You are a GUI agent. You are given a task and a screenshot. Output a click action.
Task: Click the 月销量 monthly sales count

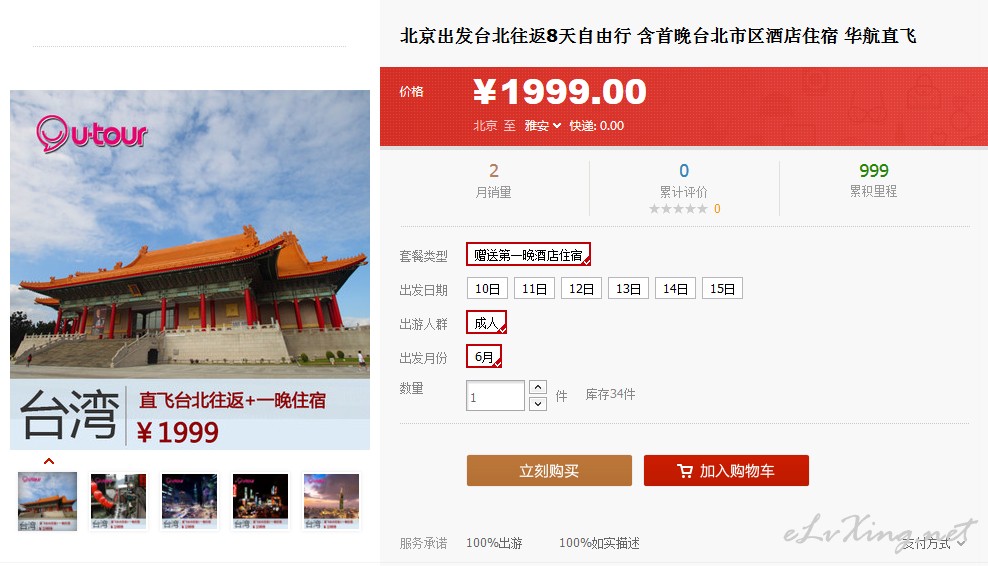494,171
